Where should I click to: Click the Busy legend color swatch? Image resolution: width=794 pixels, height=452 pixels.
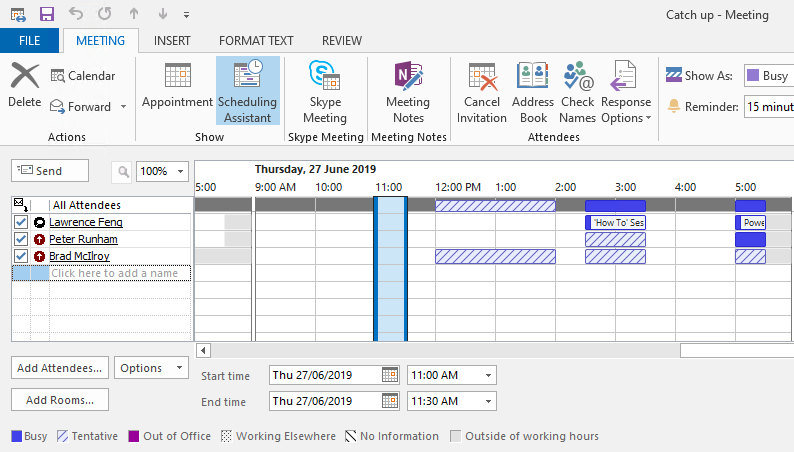17,436
